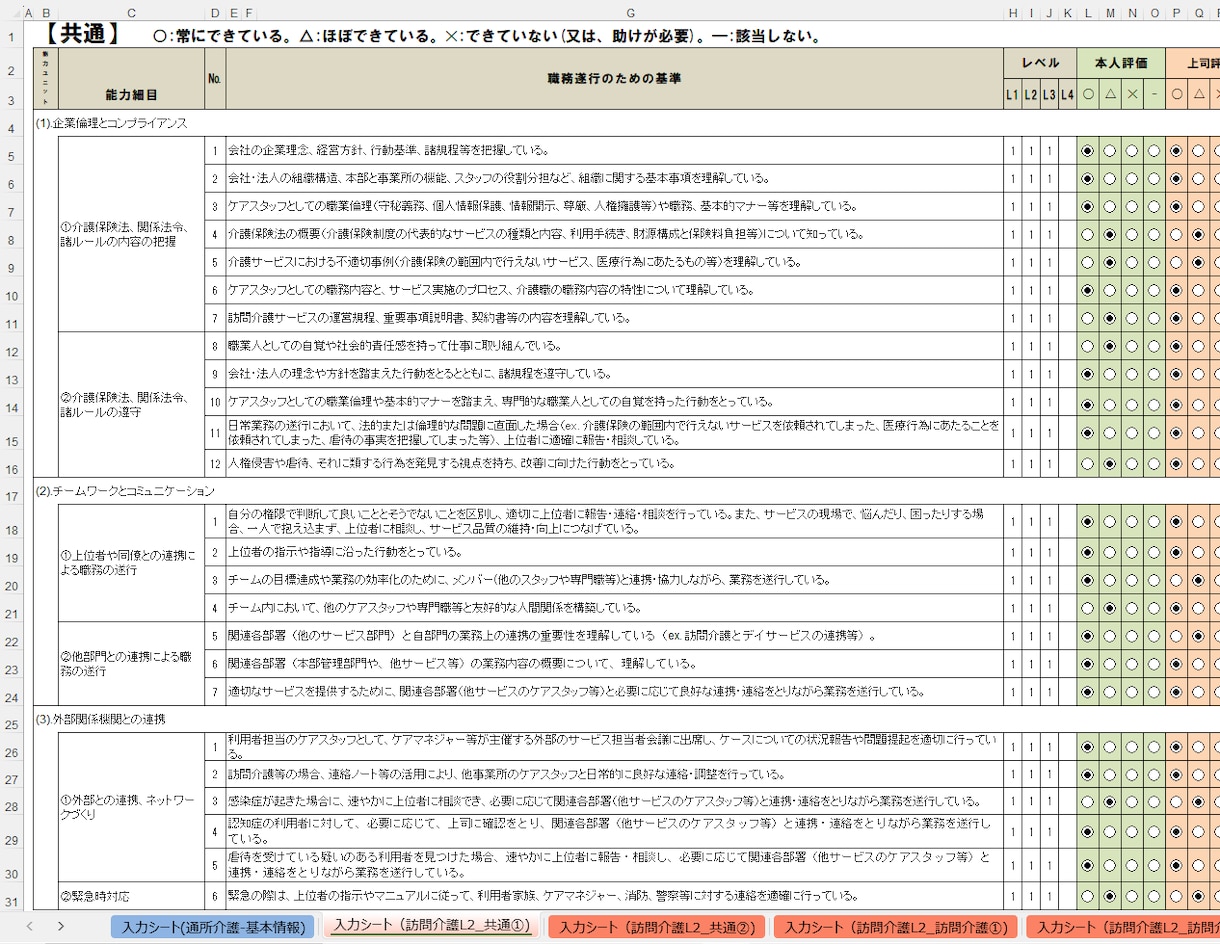Switch to the 訪問介護L2_共通② sheet tab
Viewport: 1220px width, 944px height.
656,927
